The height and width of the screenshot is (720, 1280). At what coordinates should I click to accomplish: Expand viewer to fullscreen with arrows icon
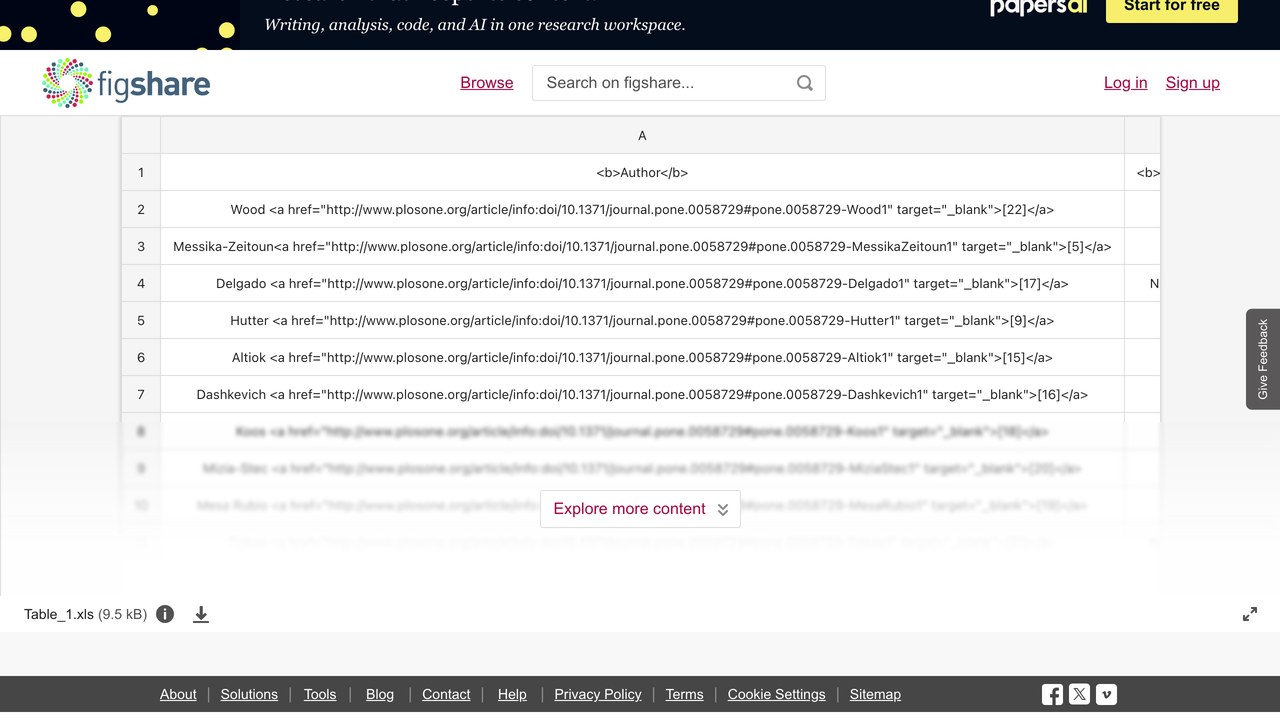pos(1250,614)
